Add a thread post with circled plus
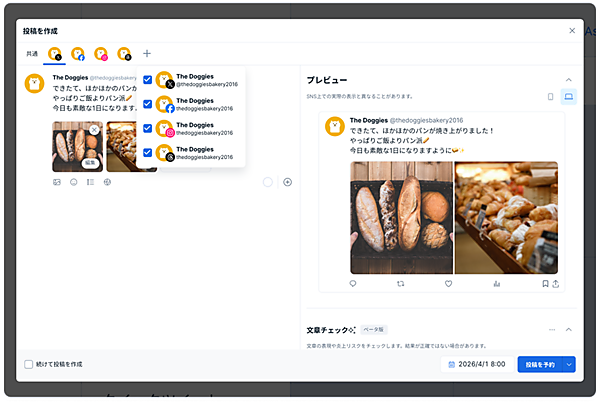 click(287, 182)
